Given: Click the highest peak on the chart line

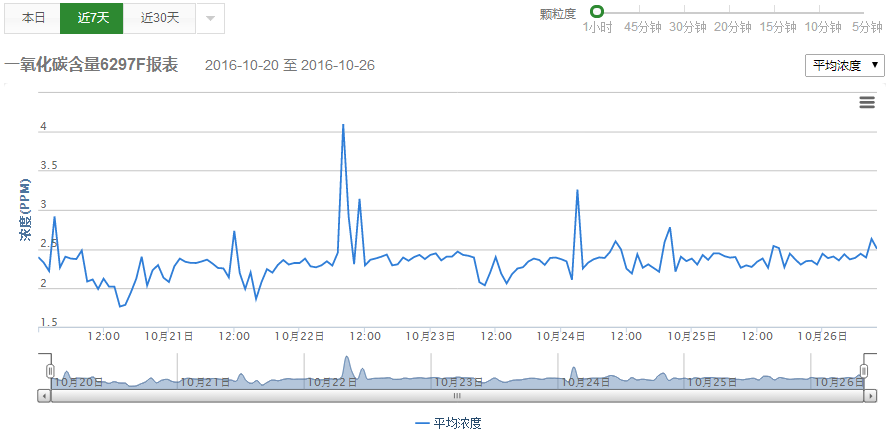Looking at the screenshot, I should point(343,125).
